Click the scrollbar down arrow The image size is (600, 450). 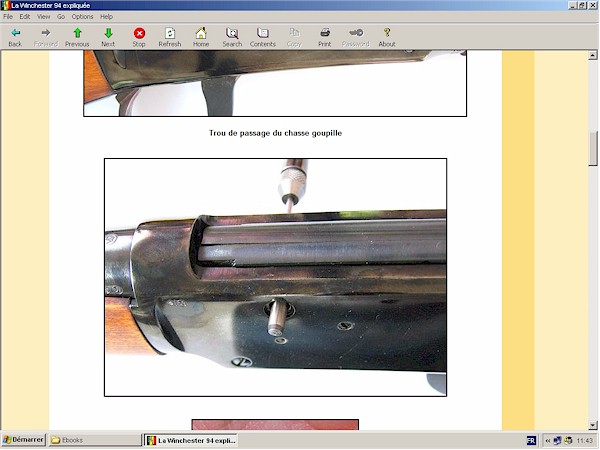pyautogui.click(x=593, y=425)
